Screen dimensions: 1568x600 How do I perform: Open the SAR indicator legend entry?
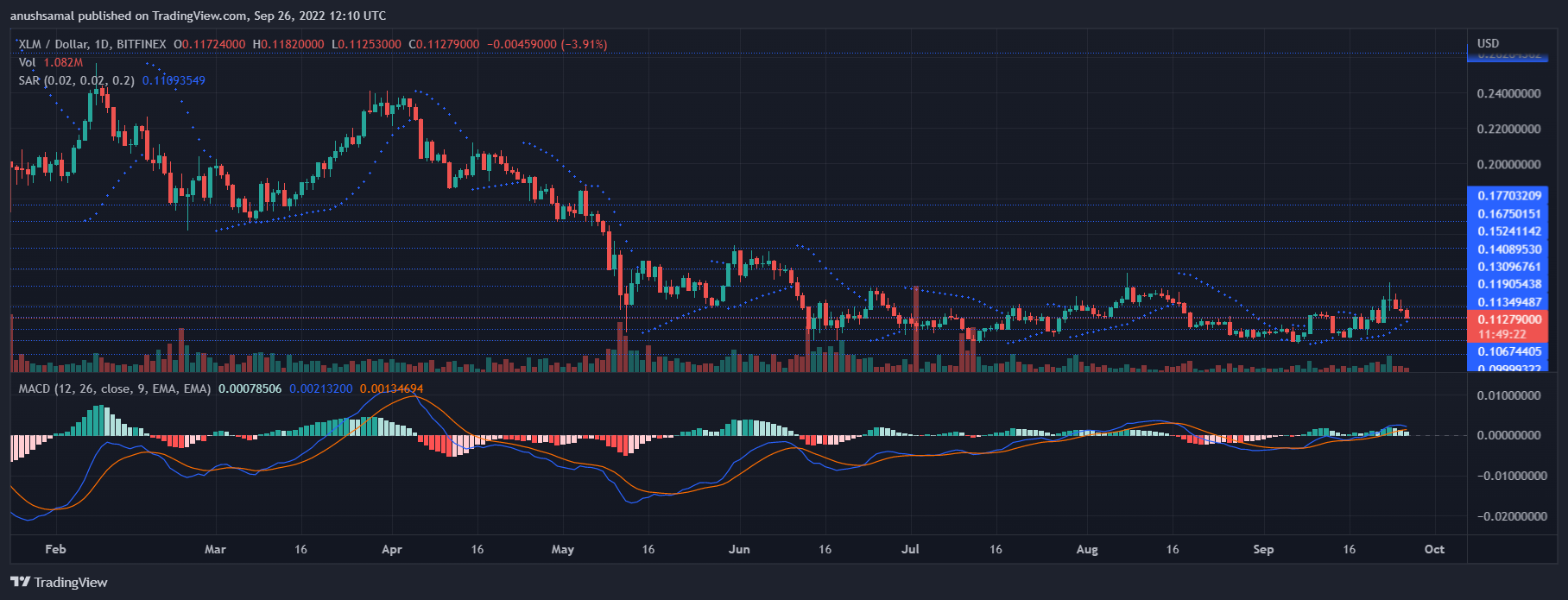click(76, 80)
